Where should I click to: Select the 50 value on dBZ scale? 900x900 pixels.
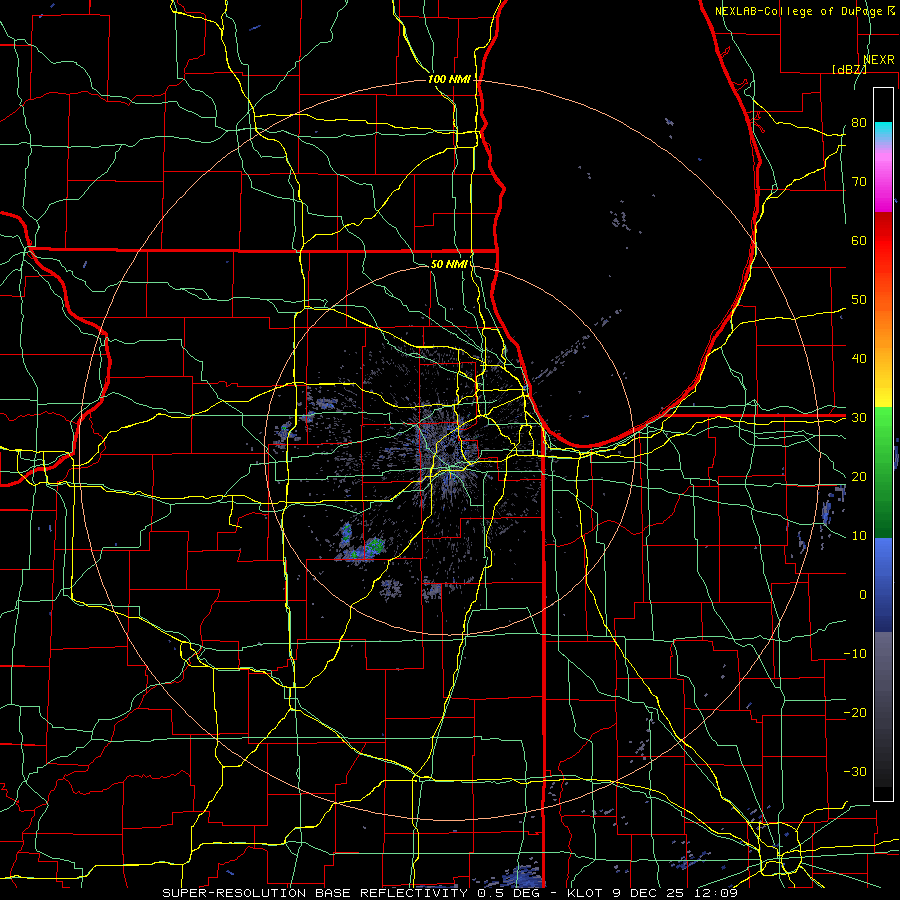[859, 300]
